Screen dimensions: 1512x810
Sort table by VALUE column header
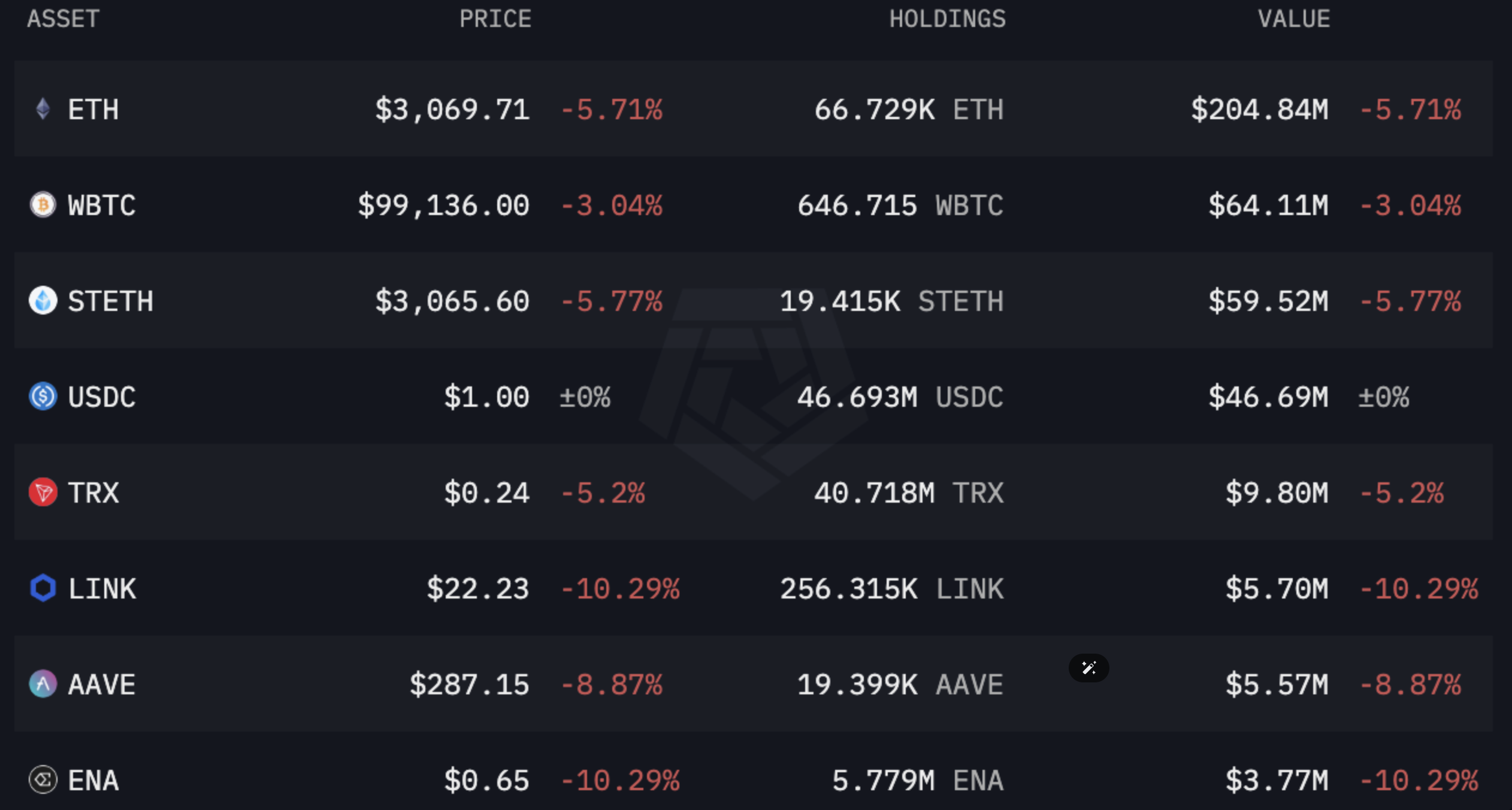point(1294,19)
